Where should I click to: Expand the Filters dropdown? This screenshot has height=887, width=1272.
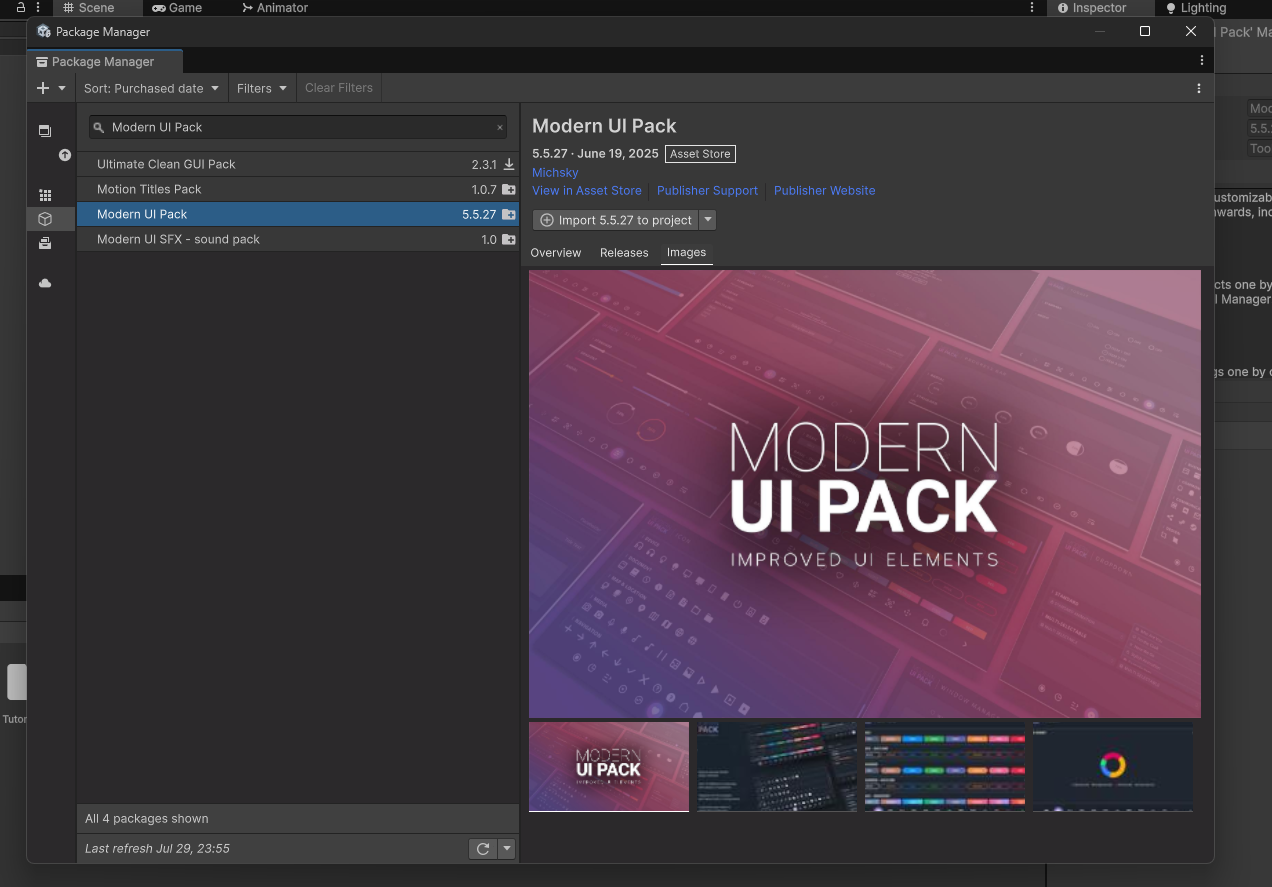[x=262, y=88]
